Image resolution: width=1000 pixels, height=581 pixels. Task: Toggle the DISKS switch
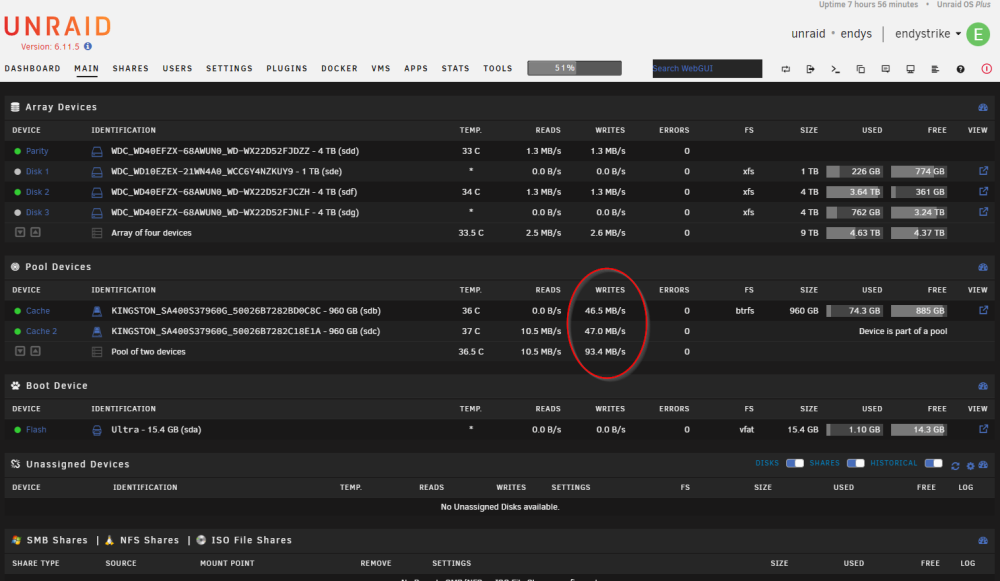click(x=795, y=463)
